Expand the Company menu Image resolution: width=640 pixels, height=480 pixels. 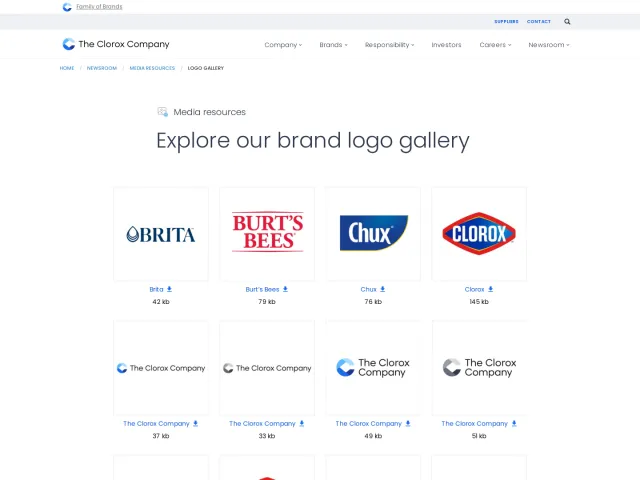[x=283, y=45]
